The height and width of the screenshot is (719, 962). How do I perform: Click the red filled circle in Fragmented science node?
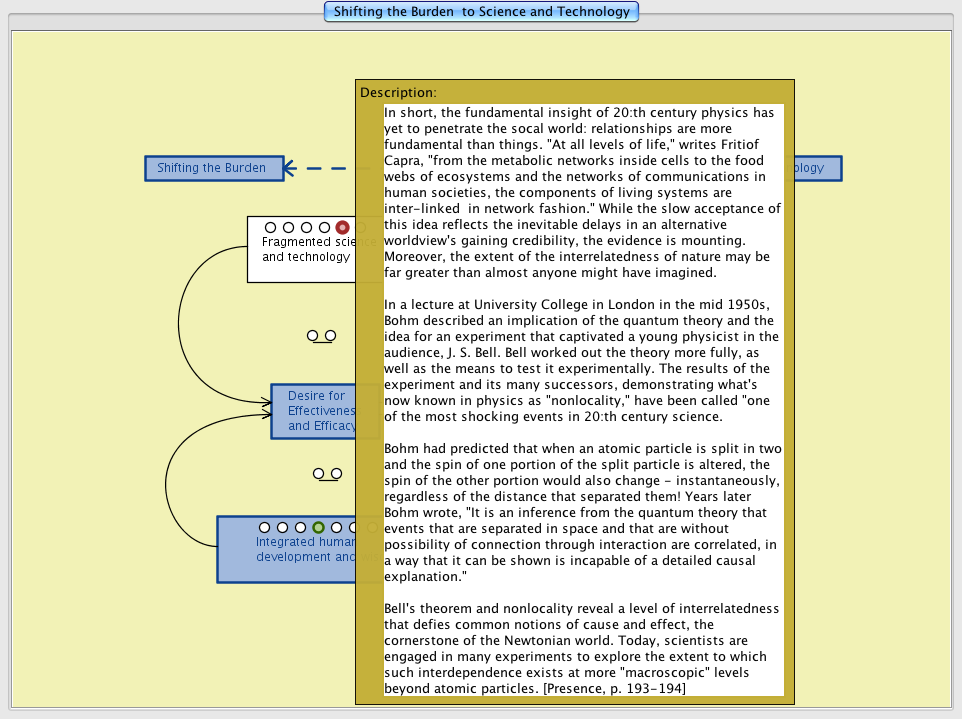click(x=342, y=228)
